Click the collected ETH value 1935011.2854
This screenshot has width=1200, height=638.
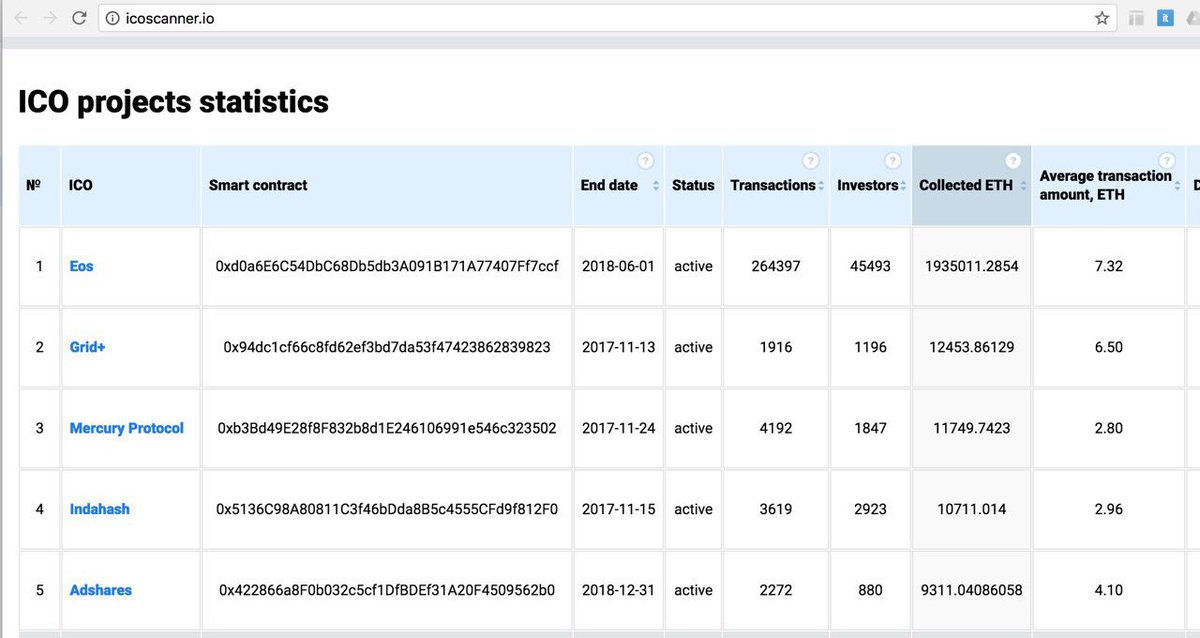point(972,266)
